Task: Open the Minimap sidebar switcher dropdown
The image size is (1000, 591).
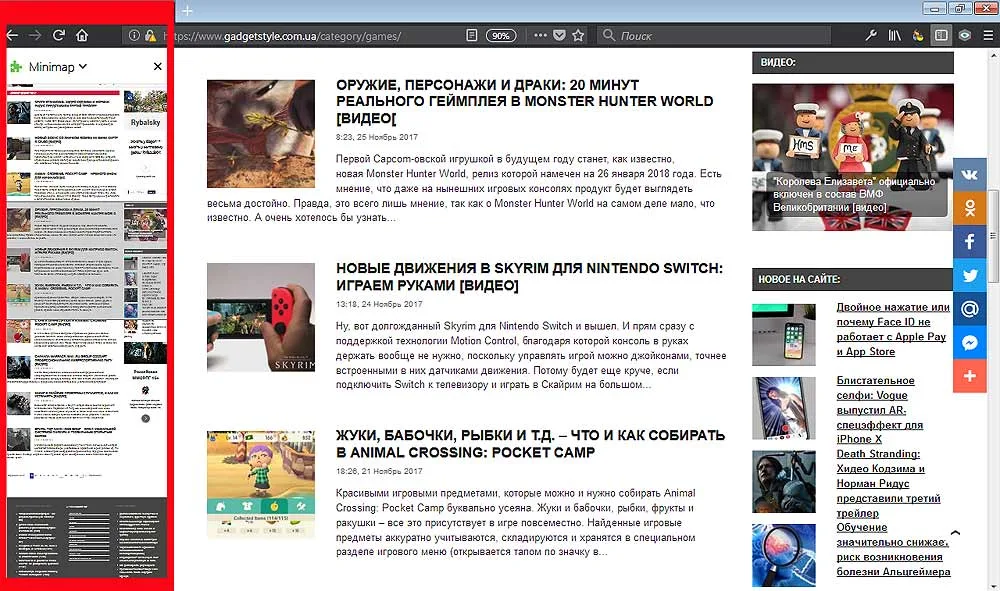Action: 57,67
